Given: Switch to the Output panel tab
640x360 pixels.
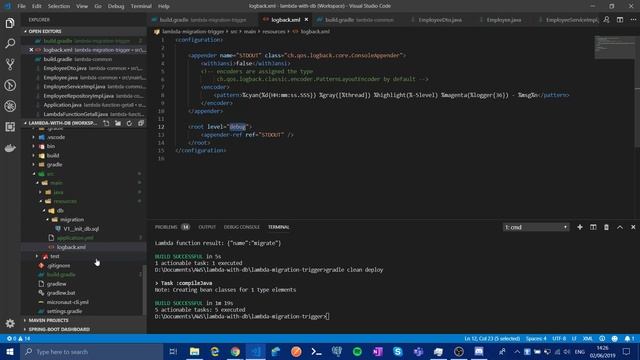Looking at the screenshot, I should [207, 227].
